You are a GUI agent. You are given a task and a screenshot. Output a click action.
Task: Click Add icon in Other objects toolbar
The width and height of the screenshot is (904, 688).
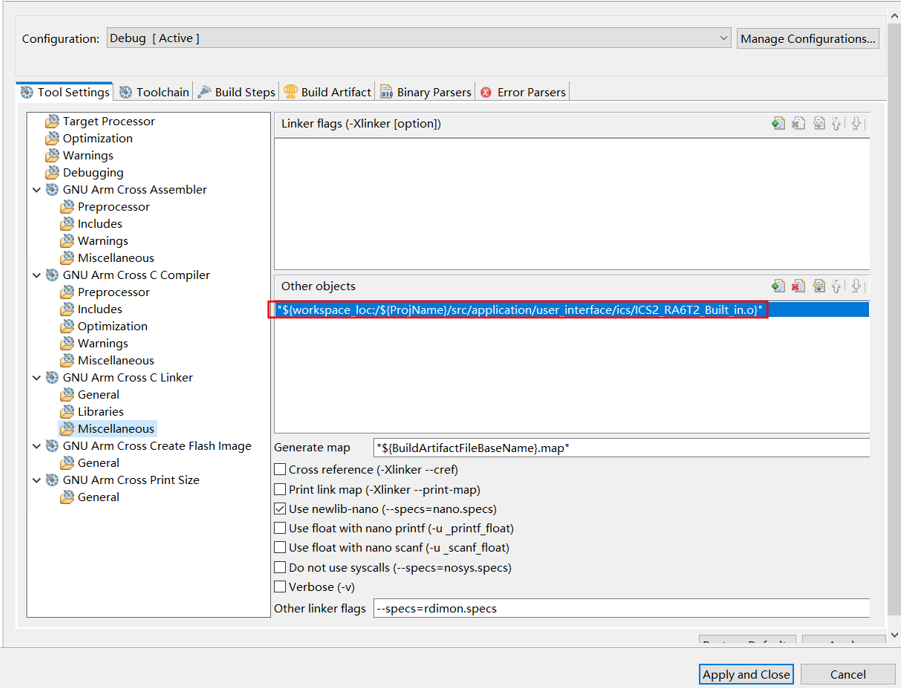[x=778, y=287]
